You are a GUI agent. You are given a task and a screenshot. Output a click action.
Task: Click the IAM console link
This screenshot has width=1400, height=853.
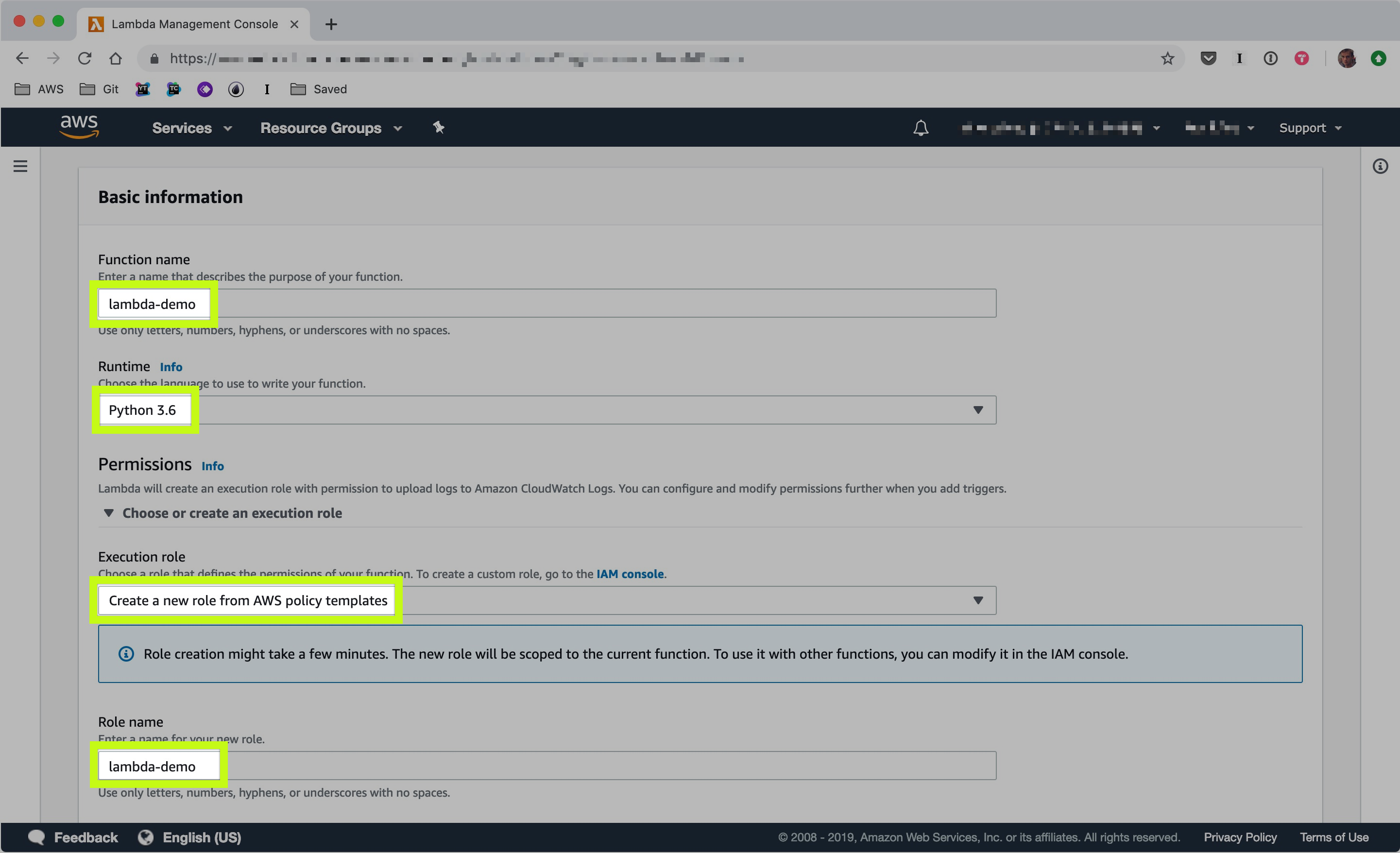click(630, 574)
